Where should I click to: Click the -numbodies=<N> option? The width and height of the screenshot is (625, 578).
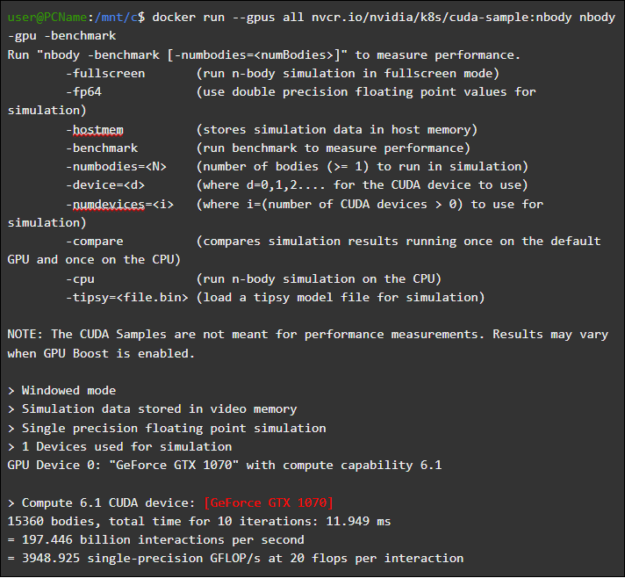[x=116, y=167]
